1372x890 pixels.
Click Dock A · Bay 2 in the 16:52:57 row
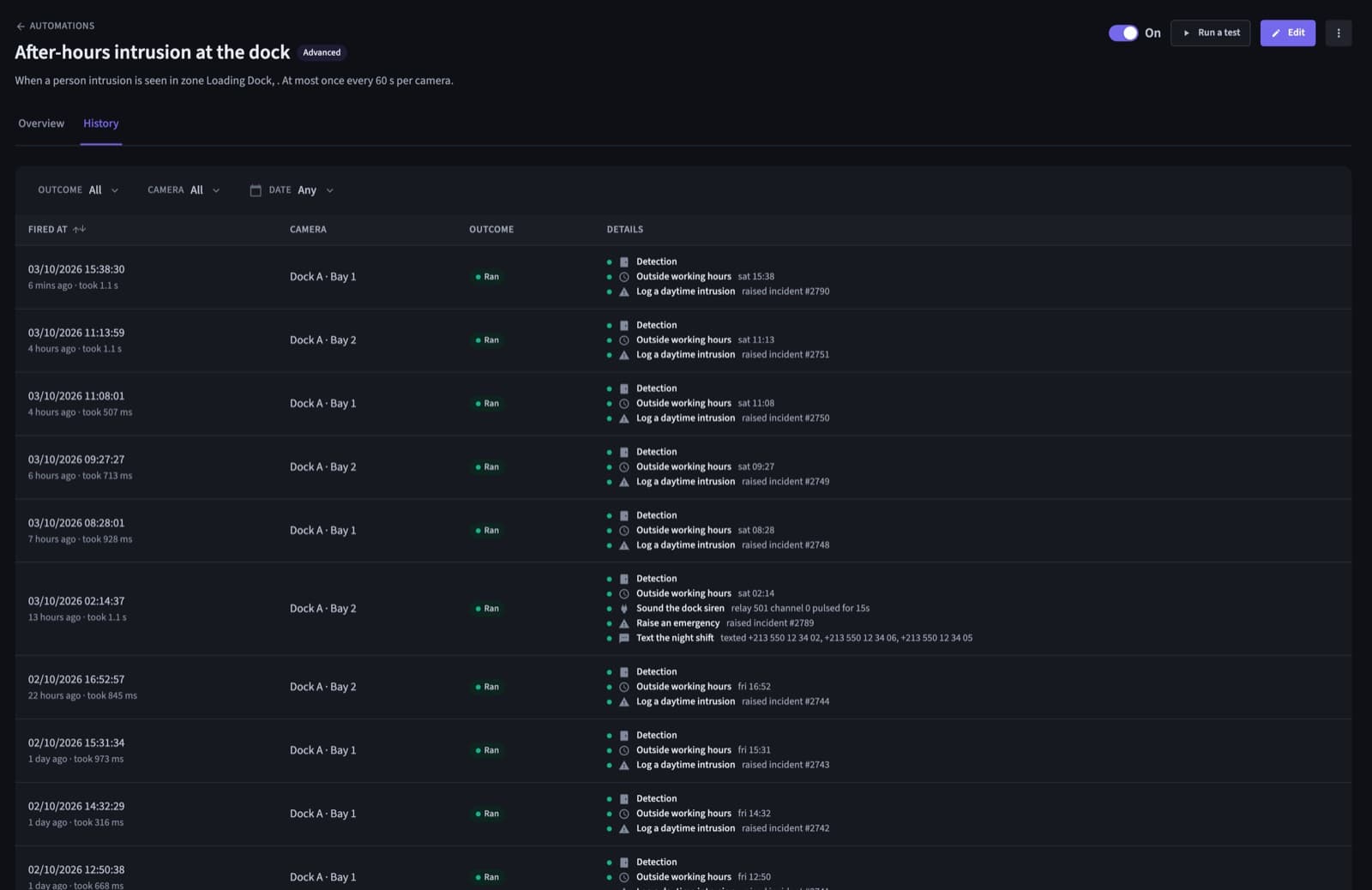(322, 687)
